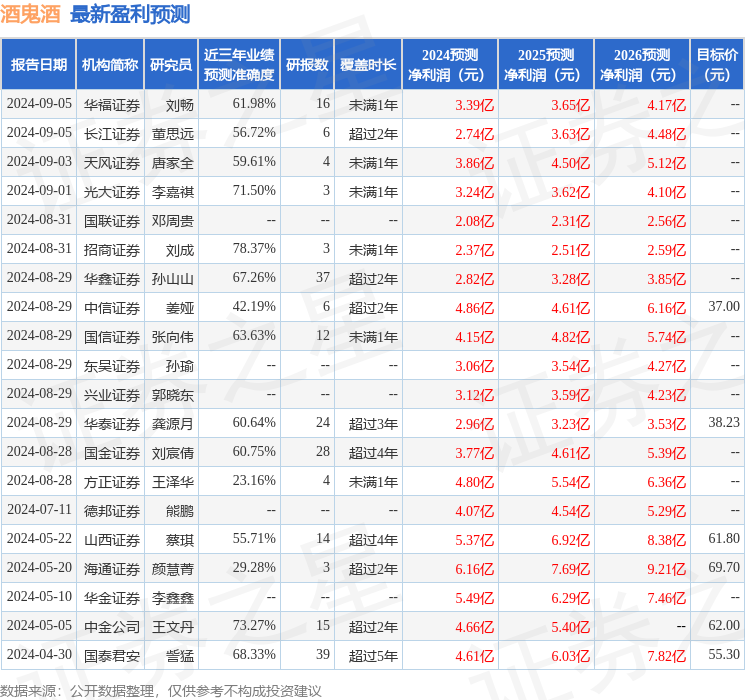This screenshot has height=700, width=745.
Task: Click the 中金公司 institution cell
Action: [112, 627]
